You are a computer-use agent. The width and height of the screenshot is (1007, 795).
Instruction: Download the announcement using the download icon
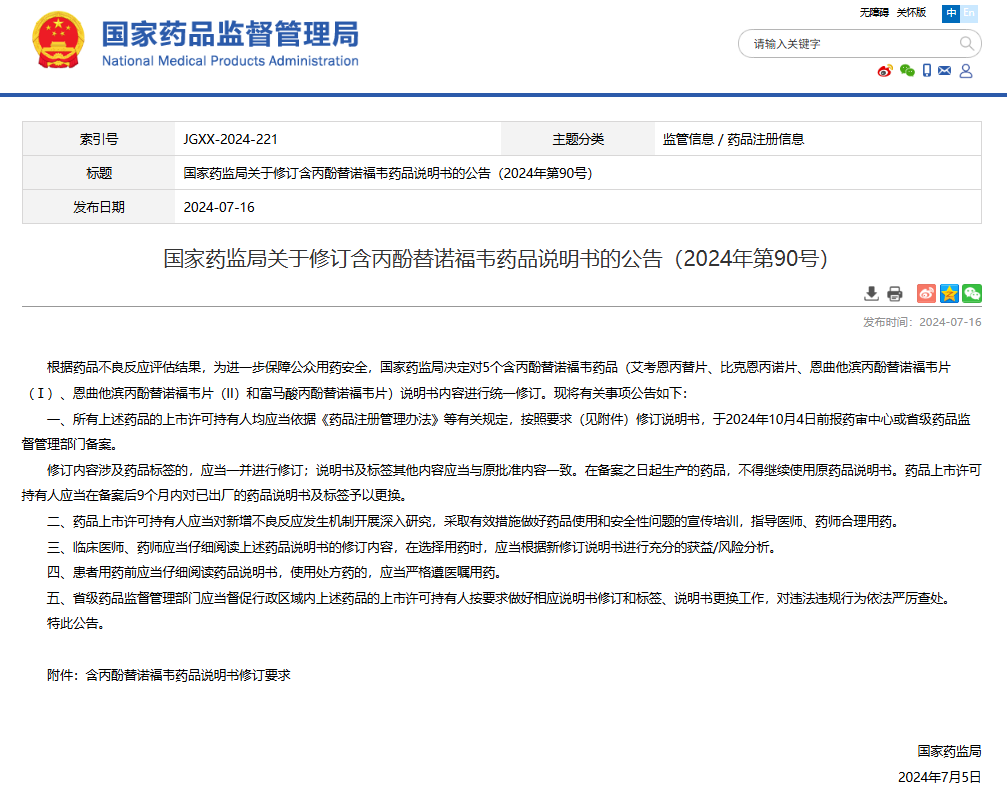click(x=871, y=293)
